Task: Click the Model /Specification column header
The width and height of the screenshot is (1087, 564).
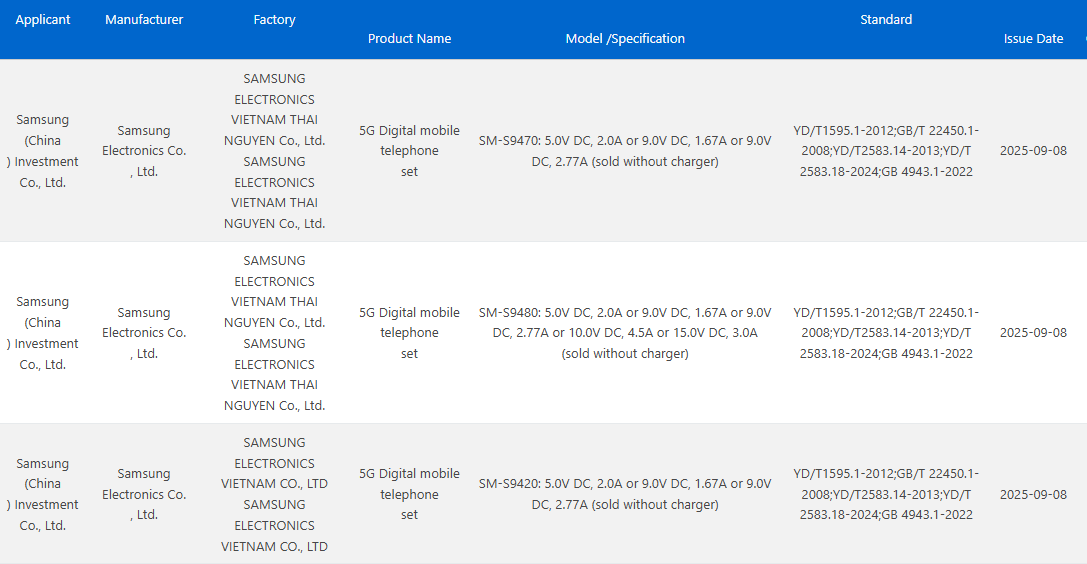Action: point(625,39)
